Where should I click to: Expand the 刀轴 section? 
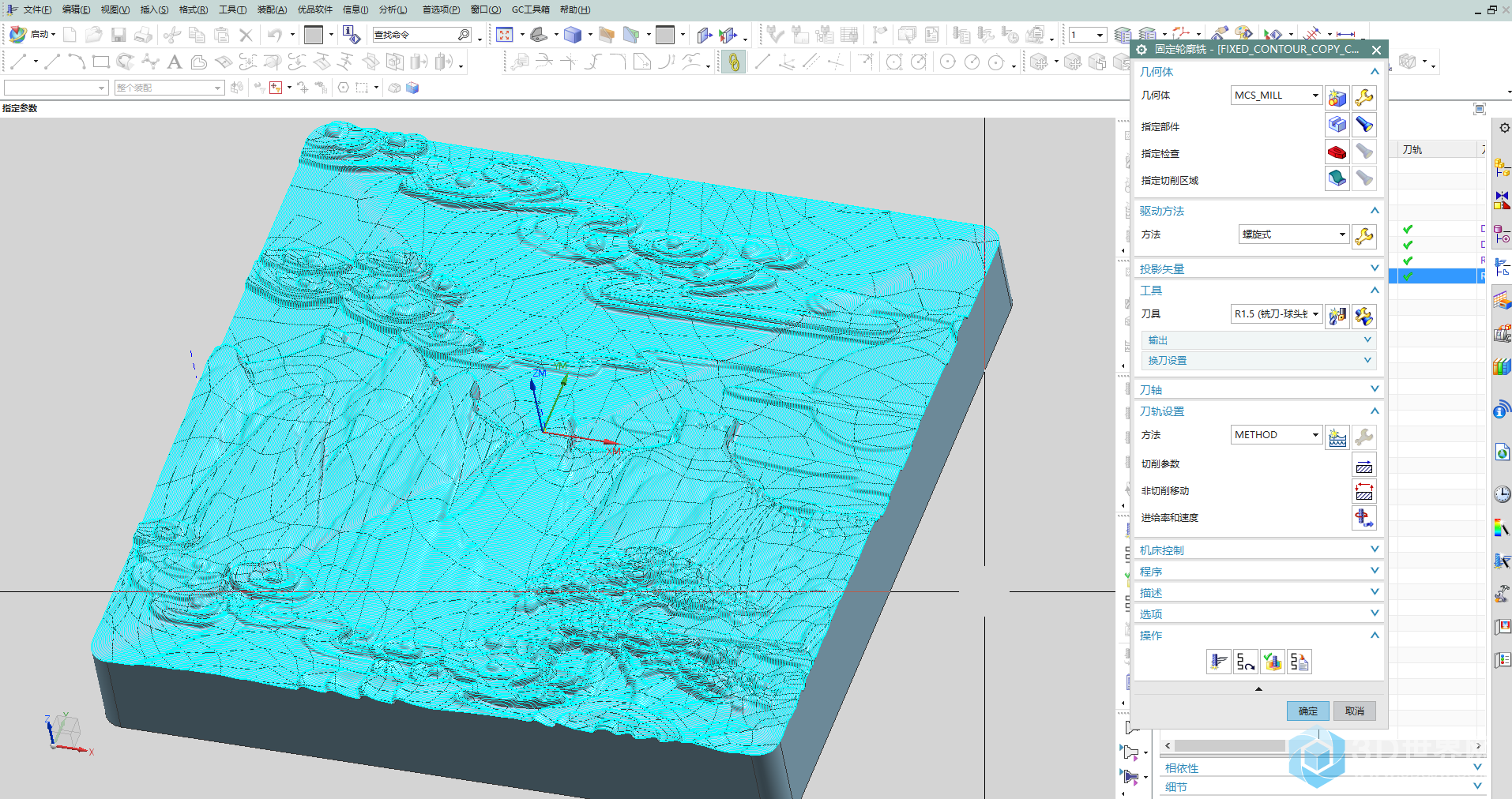click(x=1259, y=390)
